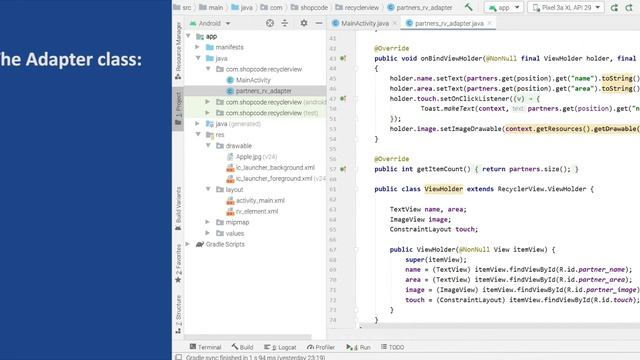This screenshot has height=360, width=640.
Task: Open the Terminal tool window
Action: point(205,347)
